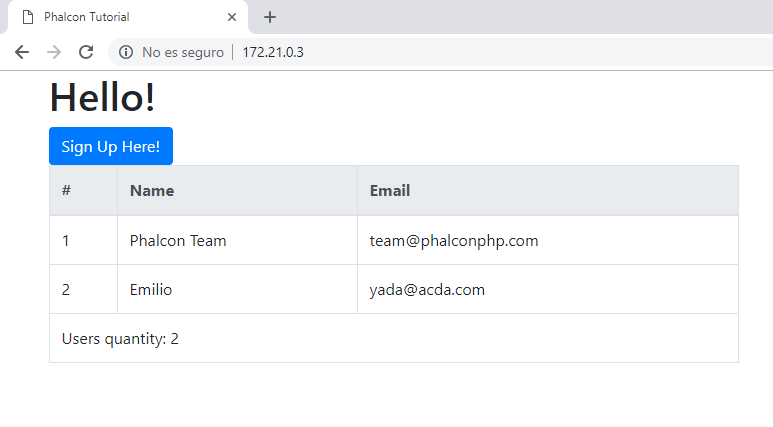Click the browser forward arrow
This screenshot has width=773, height=427.
[54, 52]
